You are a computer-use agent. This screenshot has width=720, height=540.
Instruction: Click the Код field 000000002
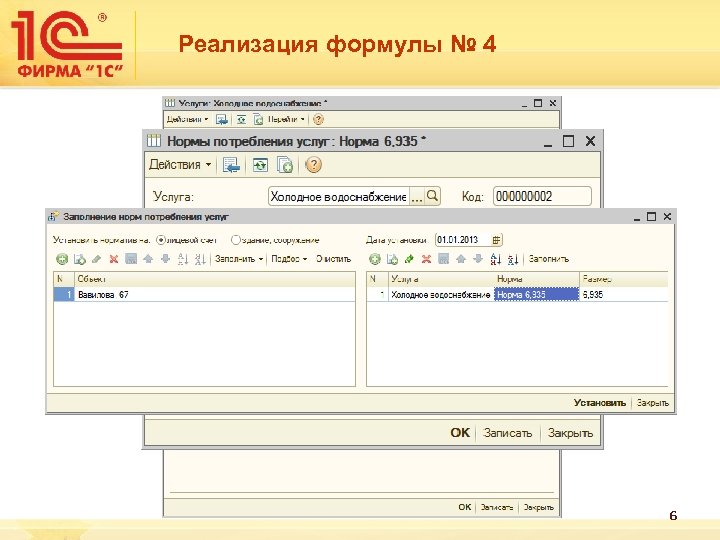pos(542,196)
